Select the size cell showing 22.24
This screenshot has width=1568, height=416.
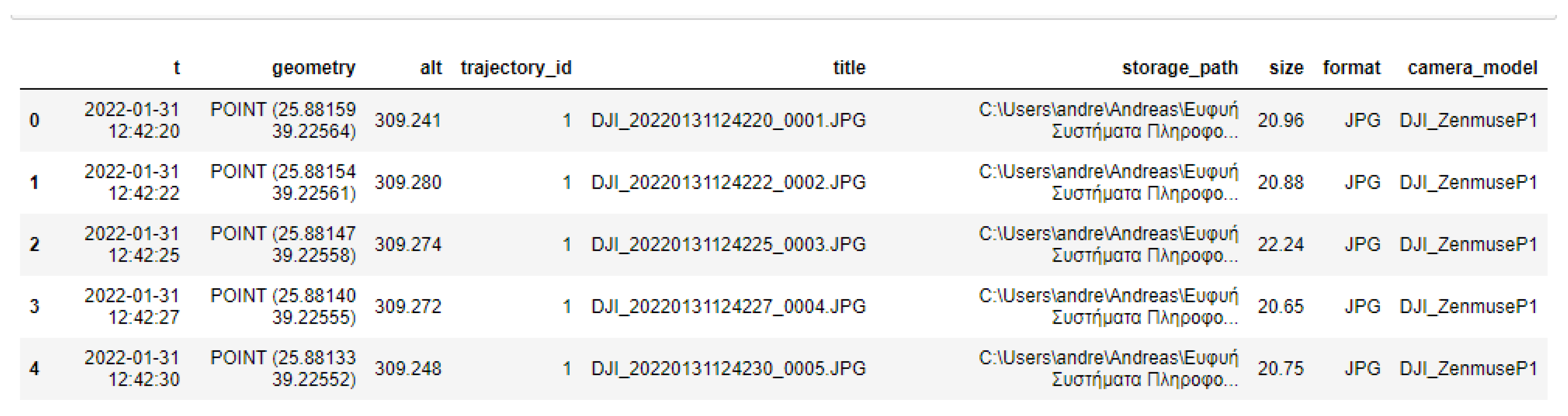click(x=1281, y=244)
